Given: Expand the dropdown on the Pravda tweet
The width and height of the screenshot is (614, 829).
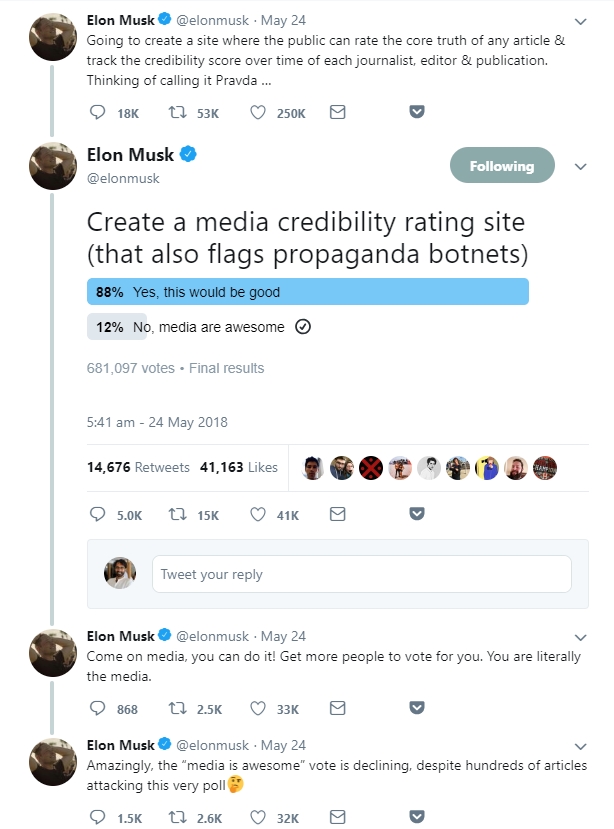Looking at the screenshot, I should click(581, 23).
